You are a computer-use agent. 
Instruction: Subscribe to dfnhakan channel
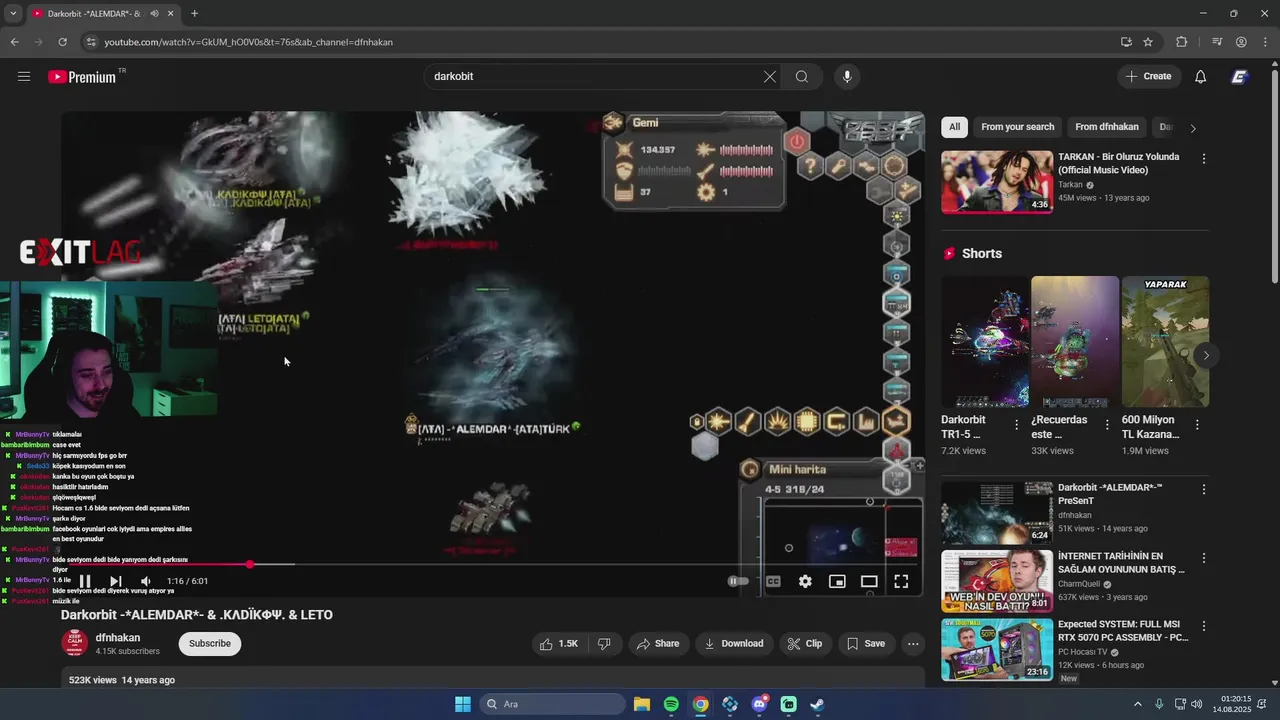[x=210, y=643]
